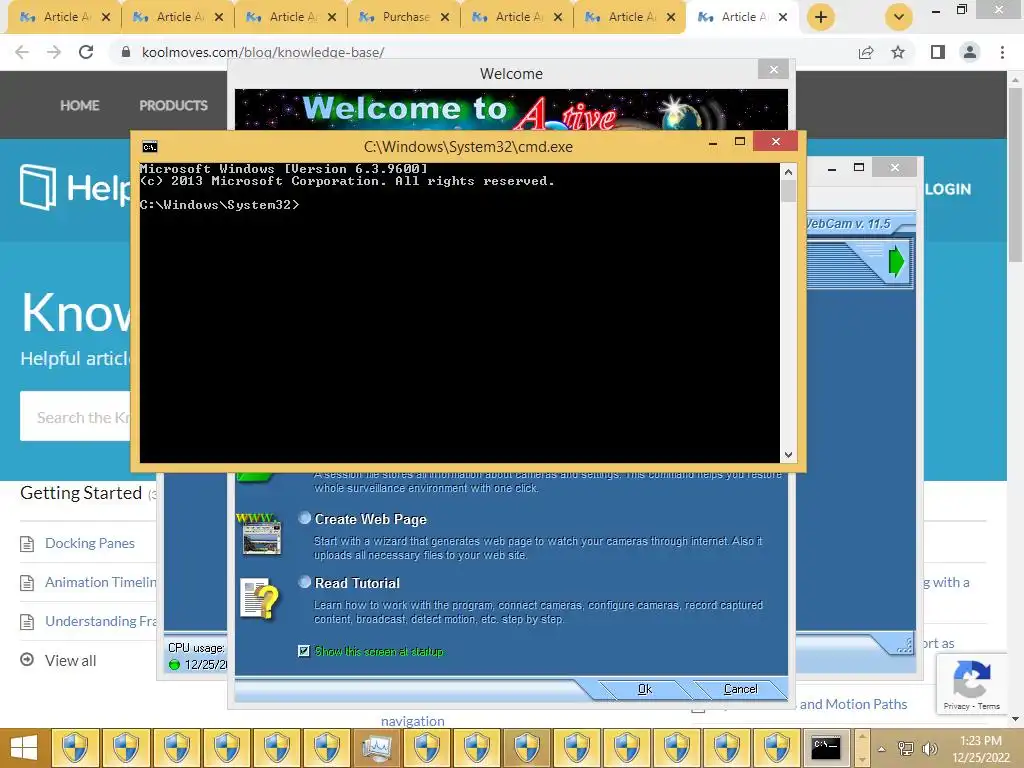The height and width of the screenshot is (768, 1024).
Task: Click the browser page scroll down arrow
Action: 1015,719
